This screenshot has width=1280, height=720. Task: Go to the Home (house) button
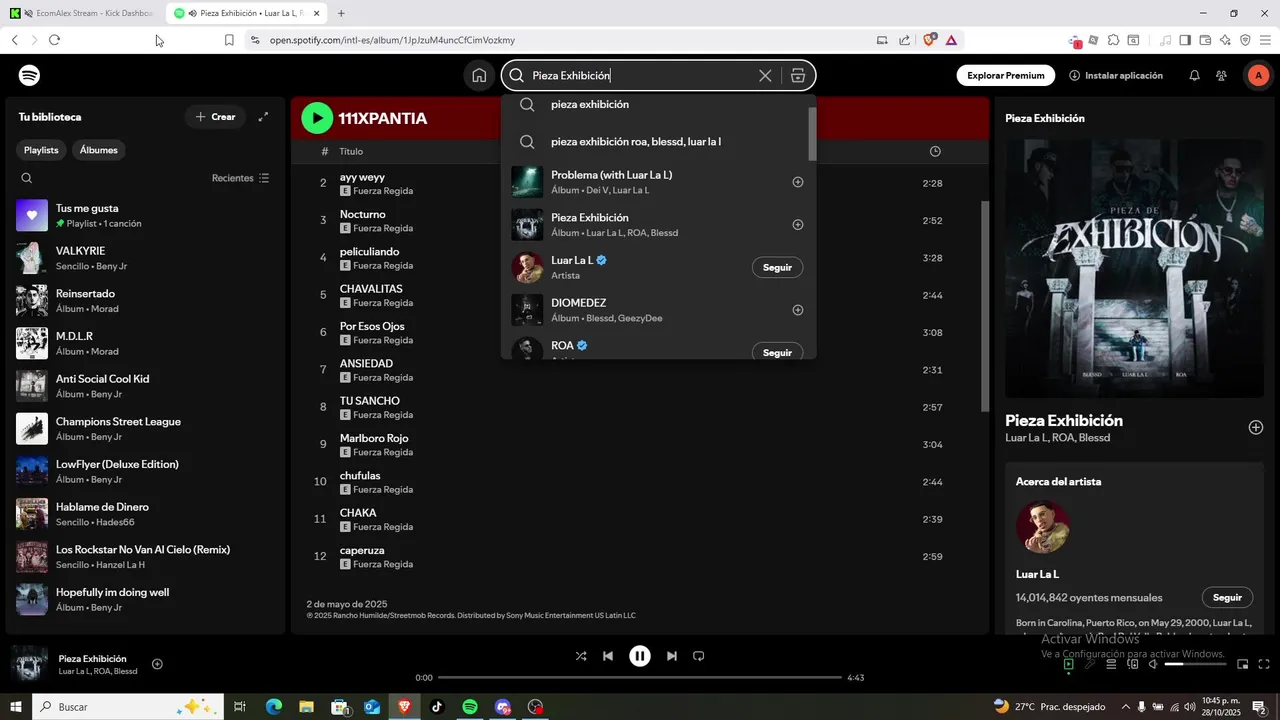click(479, 76)
